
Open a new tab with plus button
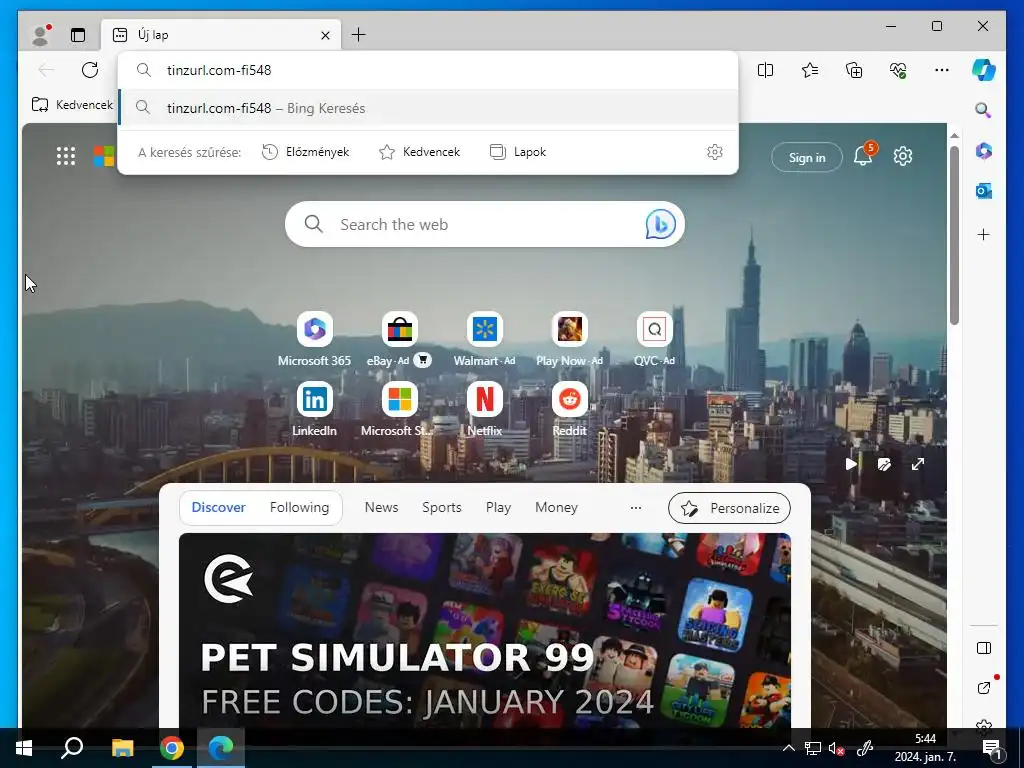click(x=359, y=35)
